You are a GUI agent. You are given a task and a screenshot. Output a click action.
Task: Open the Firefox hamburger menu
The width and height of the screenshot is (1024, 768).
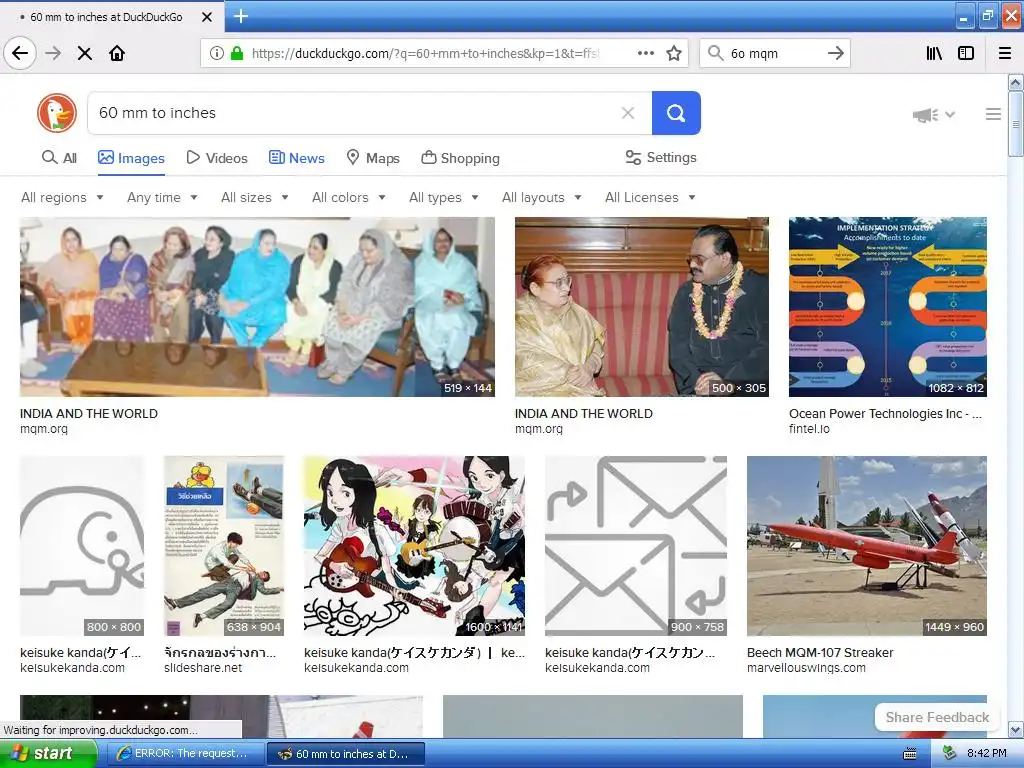[1005, 54]
